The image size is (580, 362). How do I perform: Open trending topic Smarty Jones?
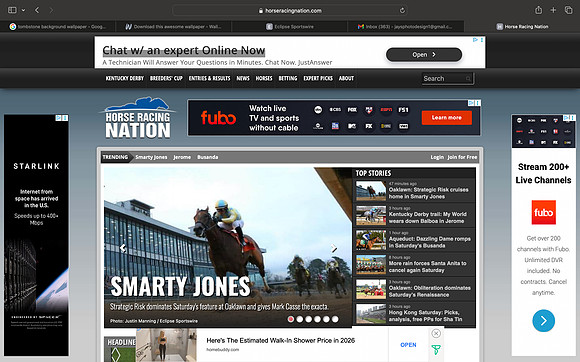click(x=151, y=157)
